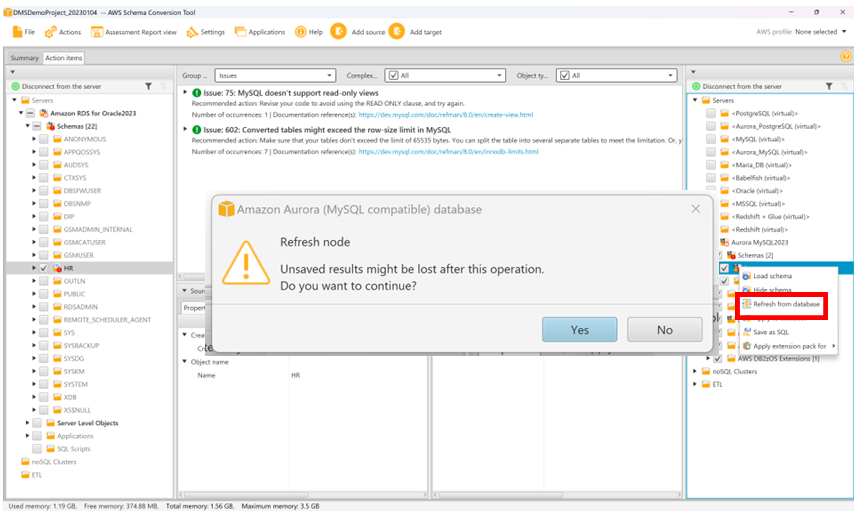Close the Amazon Aurora dialog

(x=696, y=209)
